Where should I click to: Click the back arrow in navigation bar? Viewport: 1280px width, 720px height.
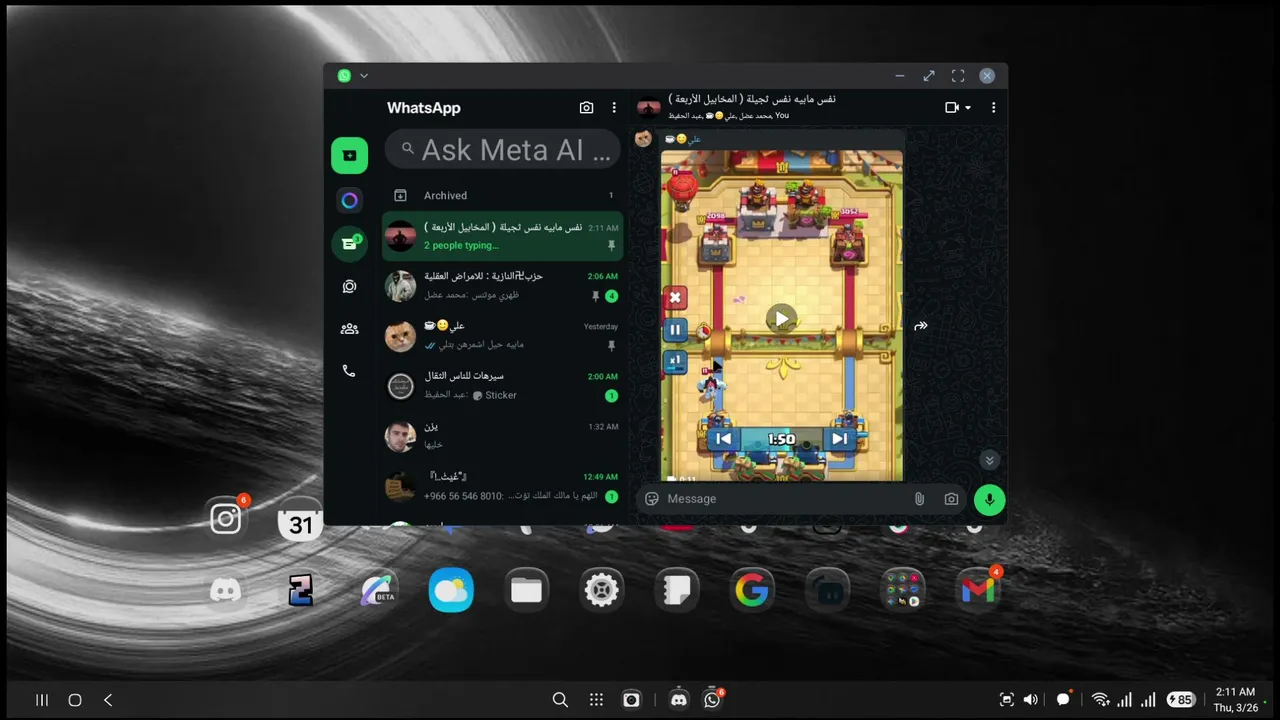coord(108,700)
